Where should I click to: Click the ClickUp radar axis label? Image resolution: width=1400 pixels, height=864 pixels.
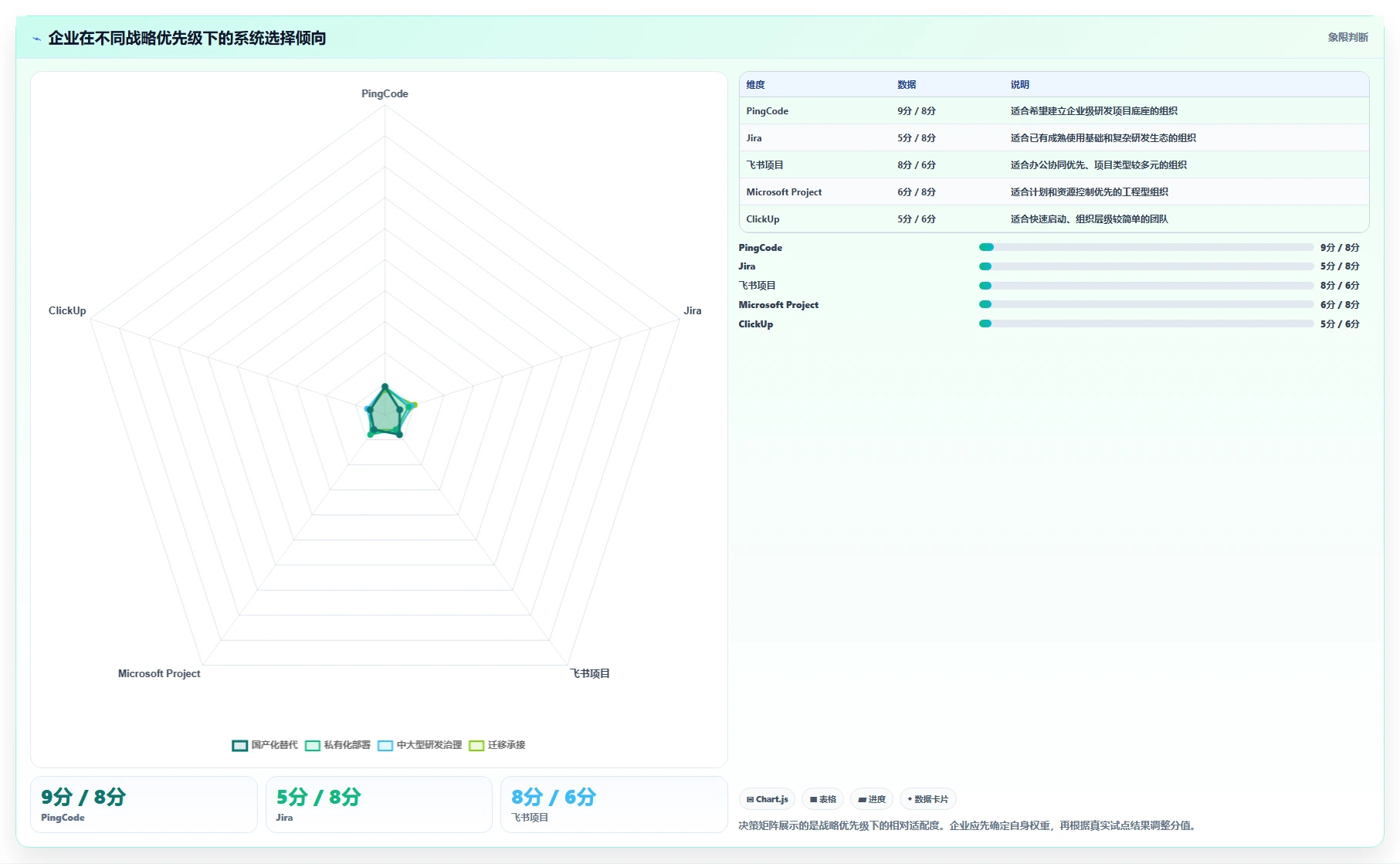pos(67,310)
